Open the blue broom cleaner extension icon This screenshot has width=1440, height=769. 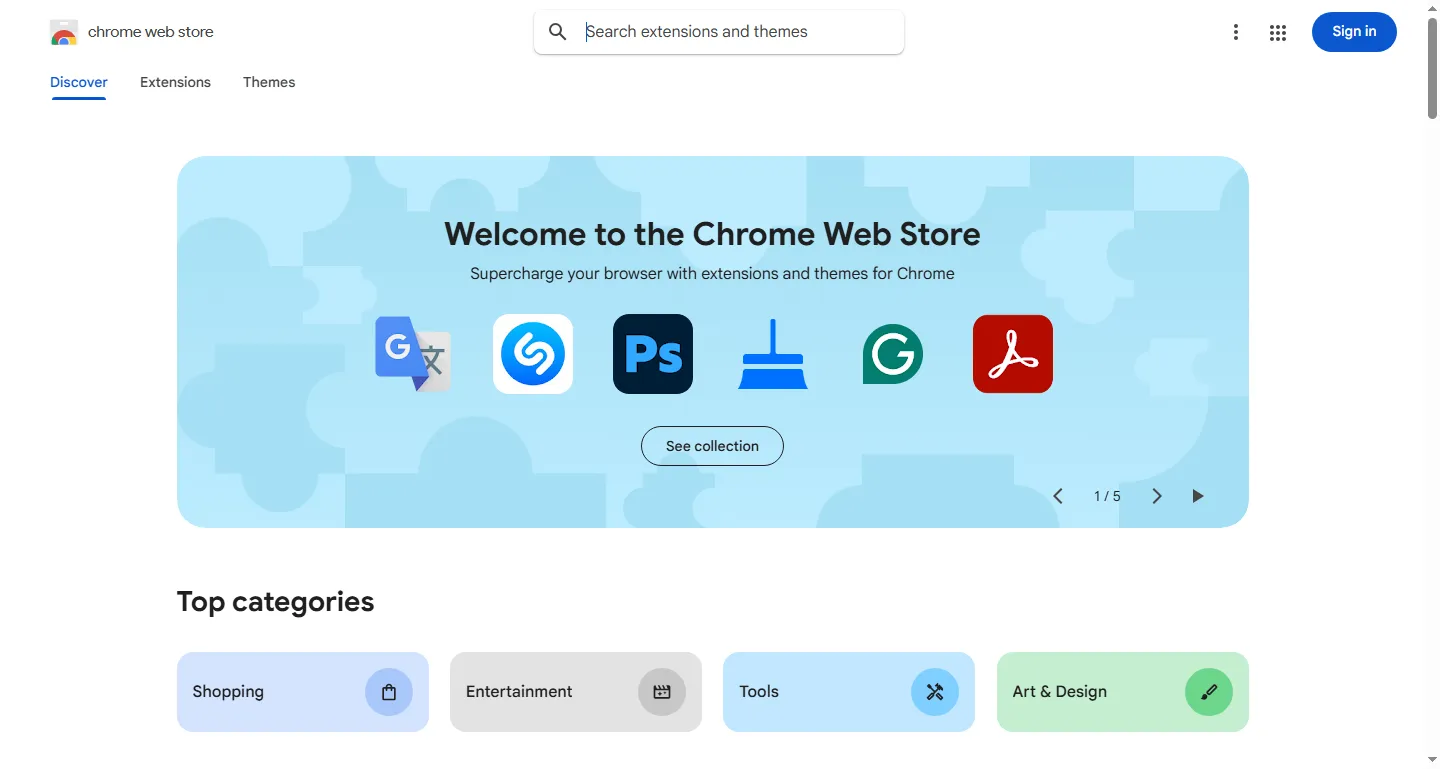point(773,354)
